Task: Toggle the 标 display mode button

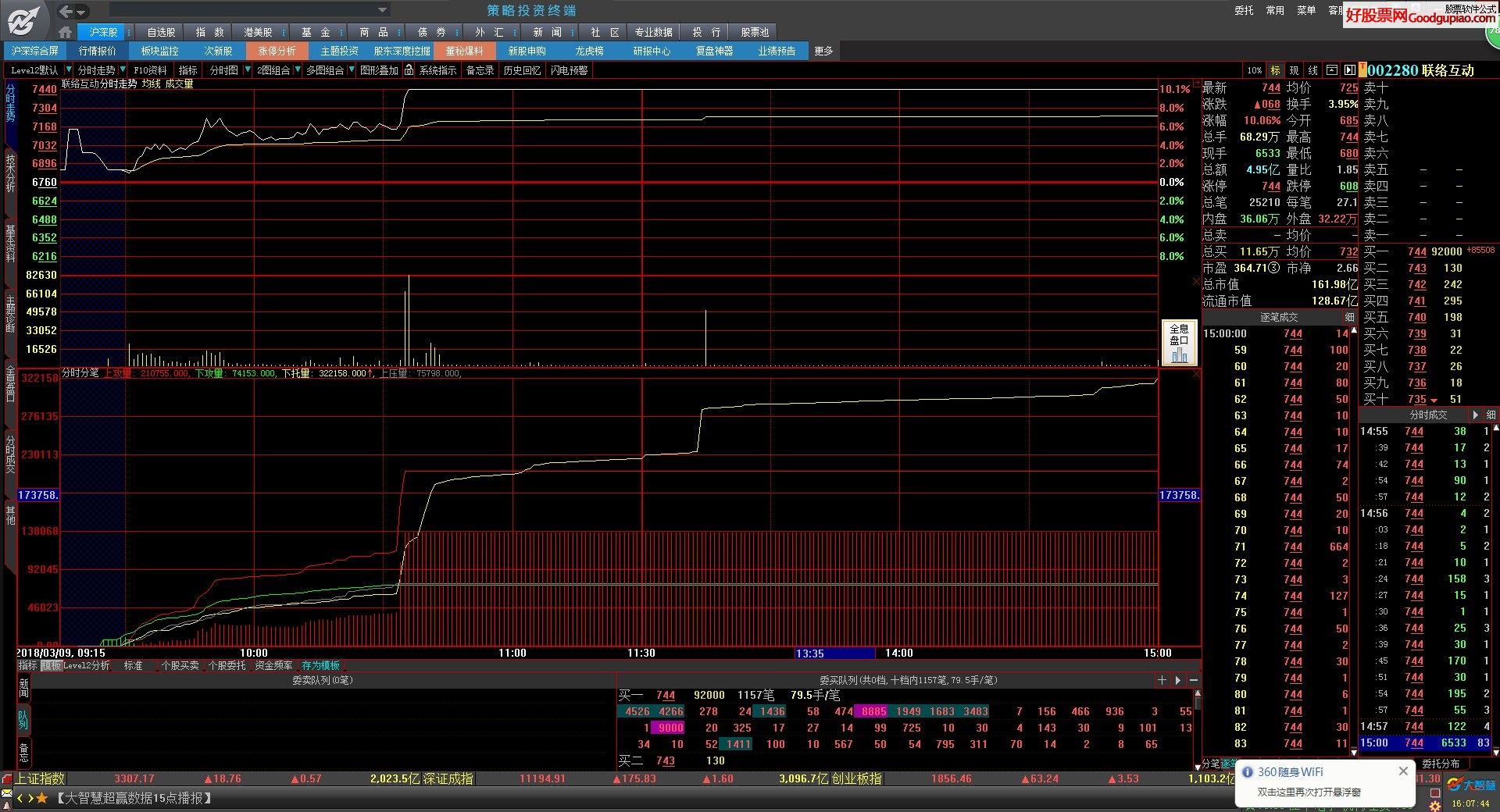Action: pos(1276,70)
